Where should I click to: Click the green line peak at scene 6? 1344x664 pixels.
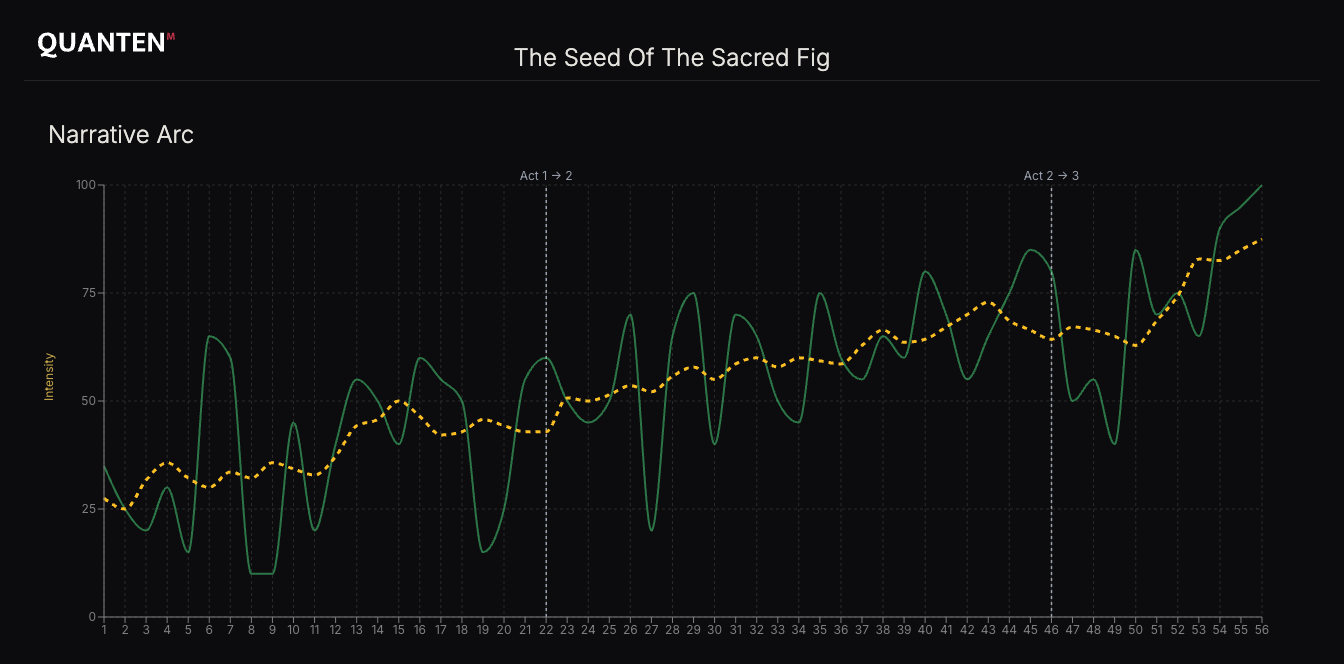pos(209,336)
